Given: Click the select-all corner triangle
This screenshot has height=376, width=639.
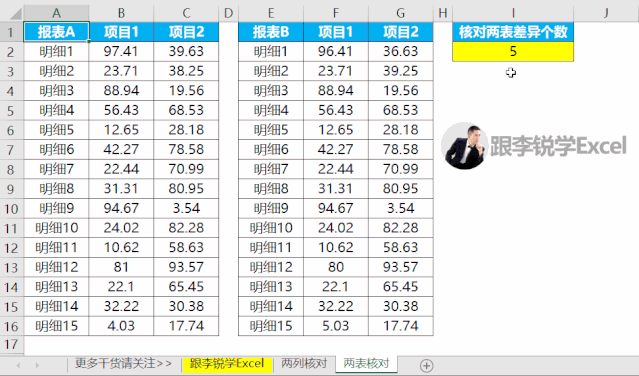Looking at the screenshot, I should 15,14.
